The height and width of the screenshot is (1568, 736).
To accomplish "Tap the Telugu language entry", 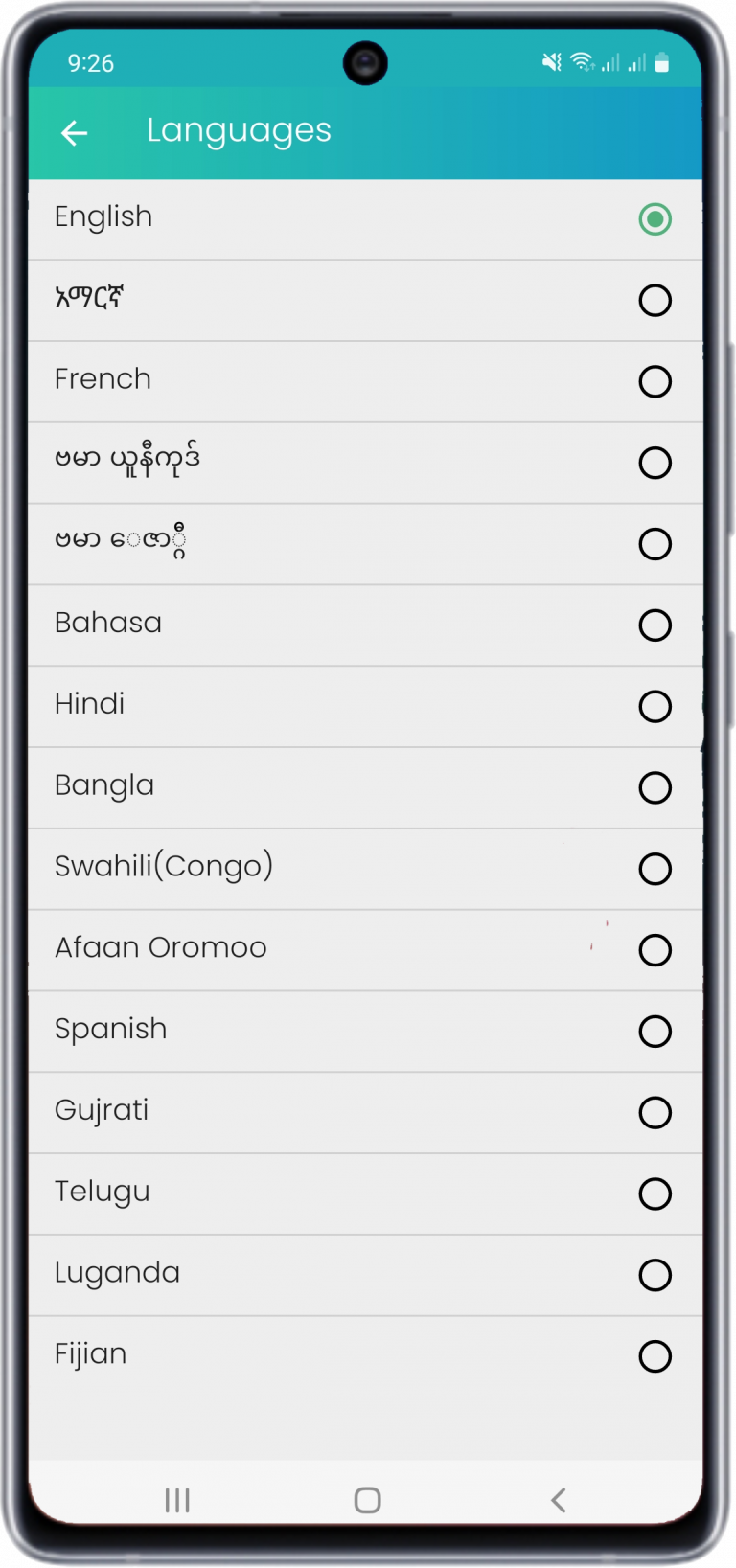I will click(366, 1194).
